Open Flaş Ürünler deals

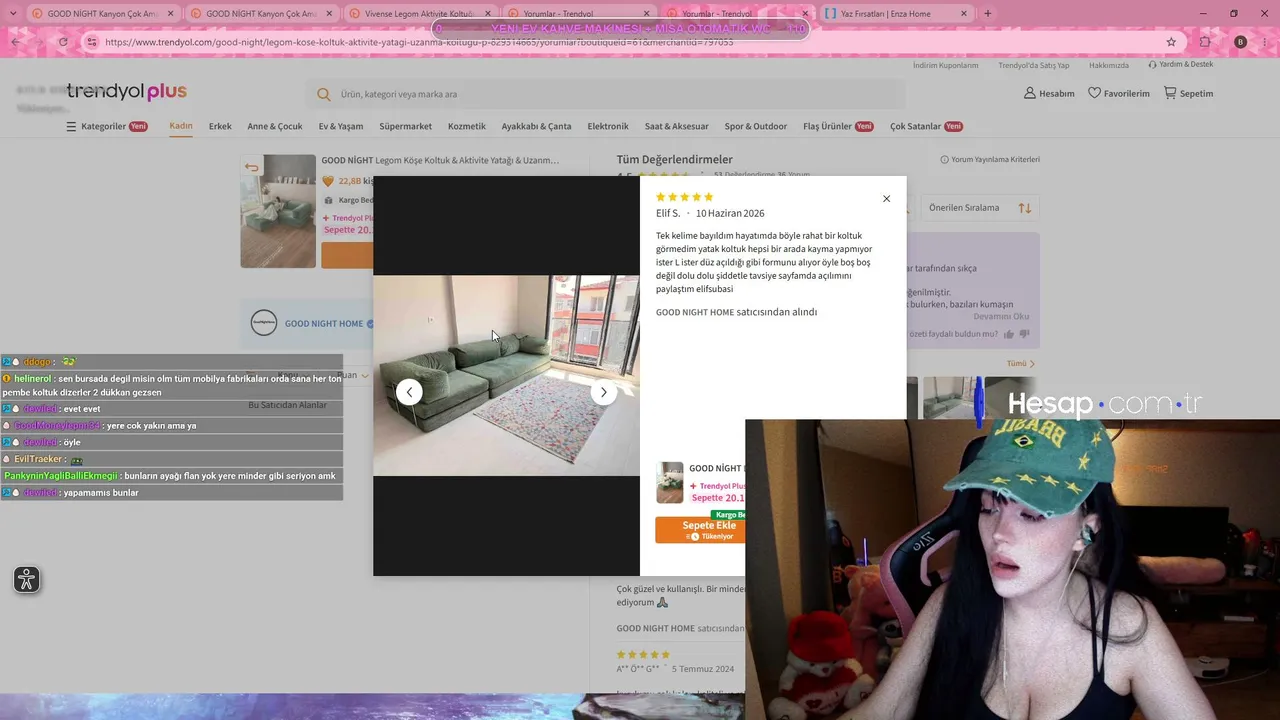[838, 126]
